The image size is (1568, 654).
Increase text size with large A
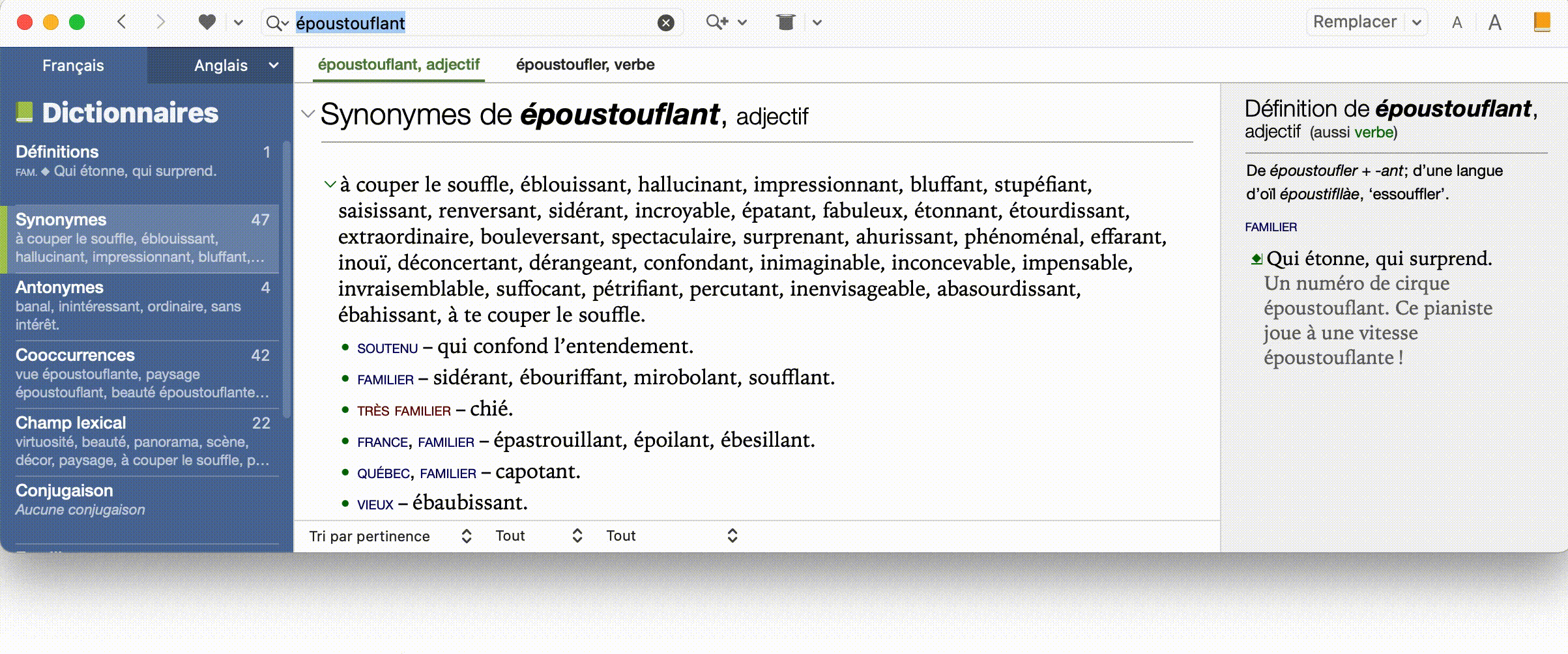tap(1494, 23)
